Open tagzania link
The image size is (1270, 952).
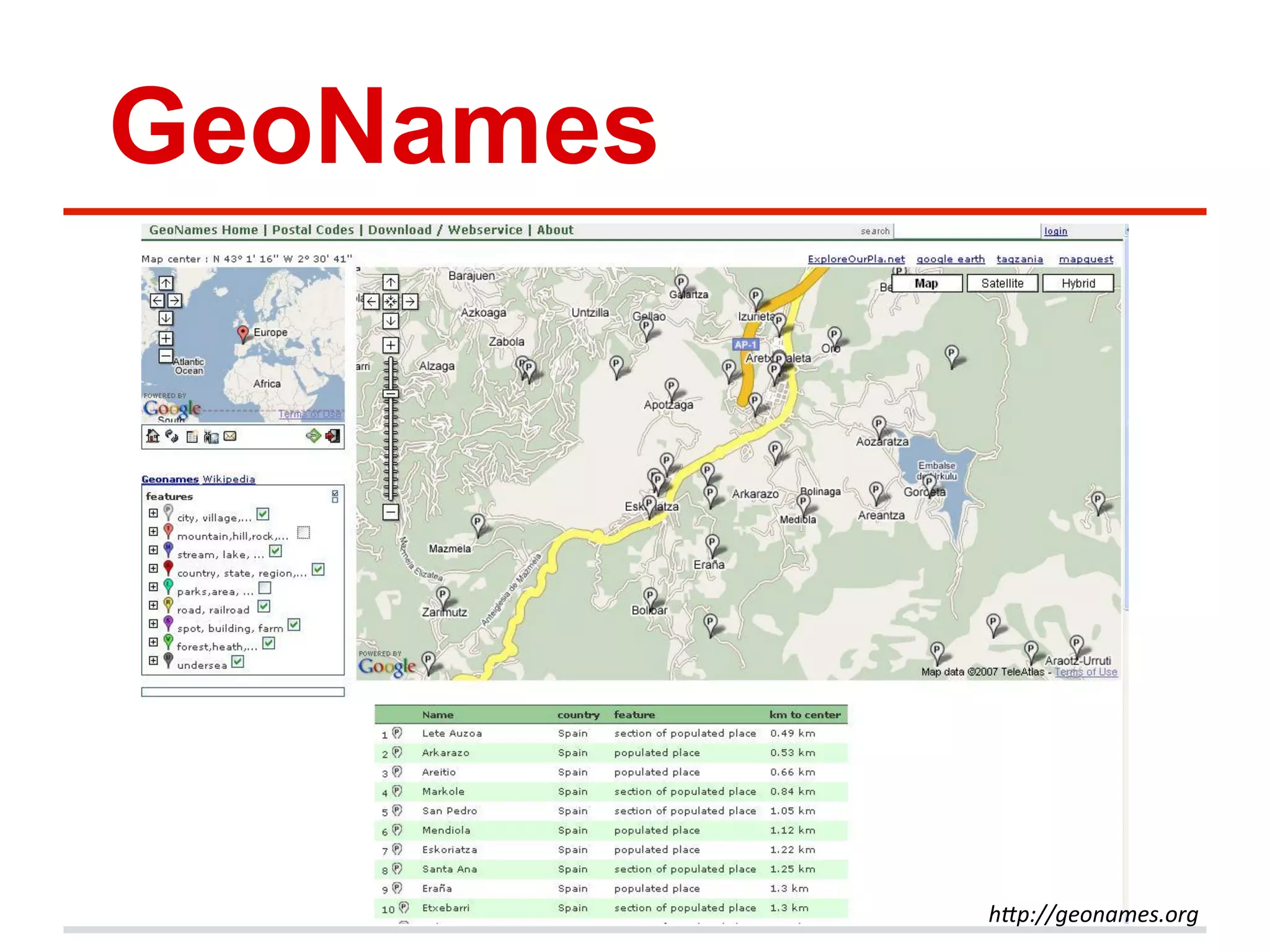1019,259
